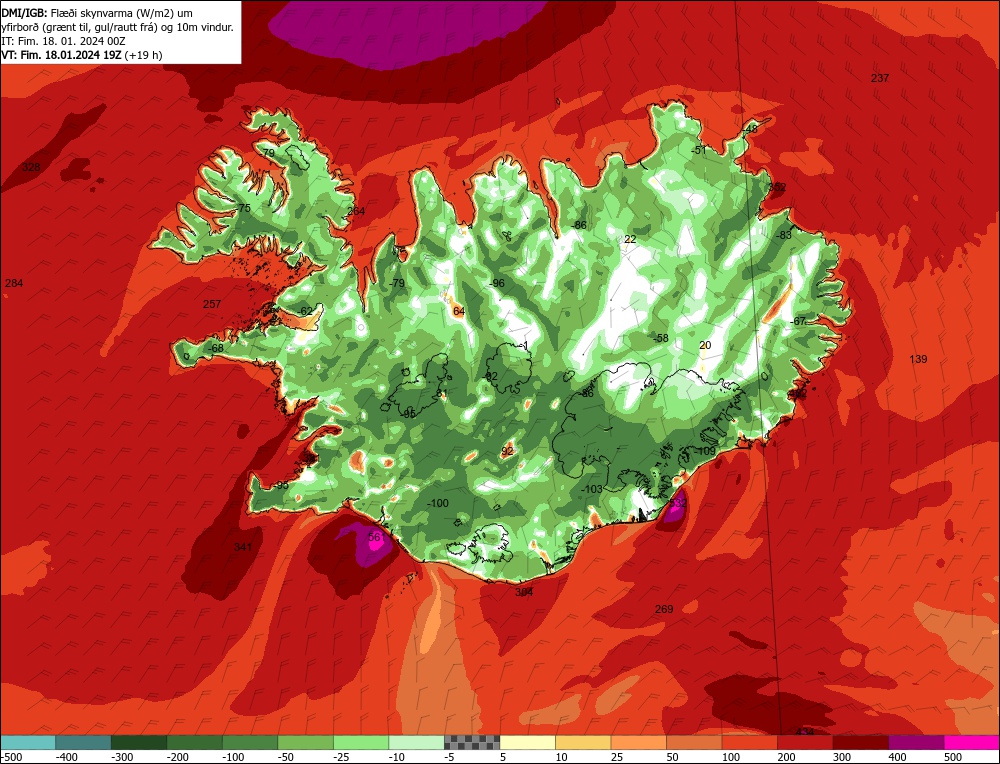Click the checkered -5 to 5 legend swatch
Viewport: 1000px width, 764px height.
[x=472, y=742]
